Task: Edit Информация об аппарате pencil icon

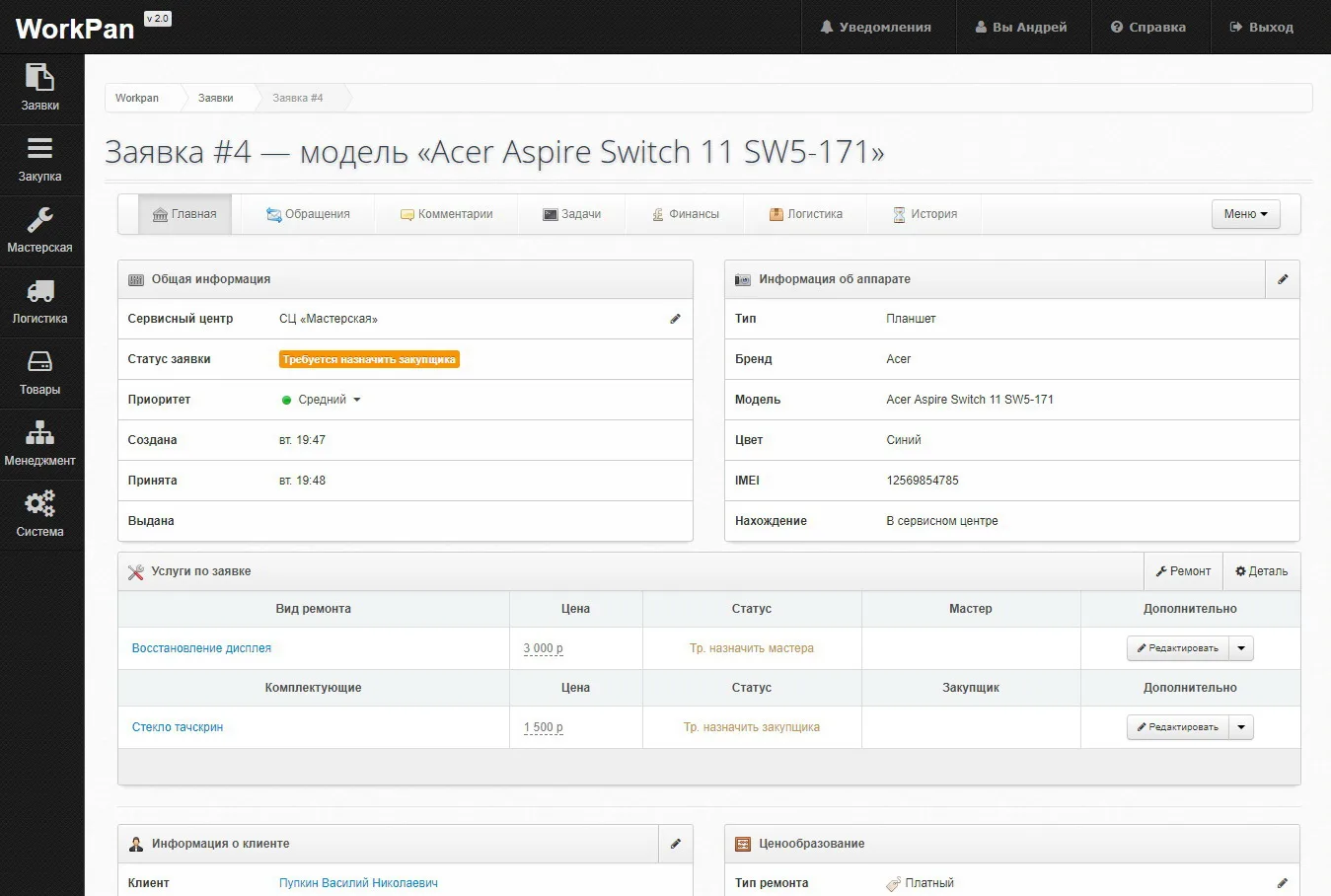Action: click(1283, 279)
